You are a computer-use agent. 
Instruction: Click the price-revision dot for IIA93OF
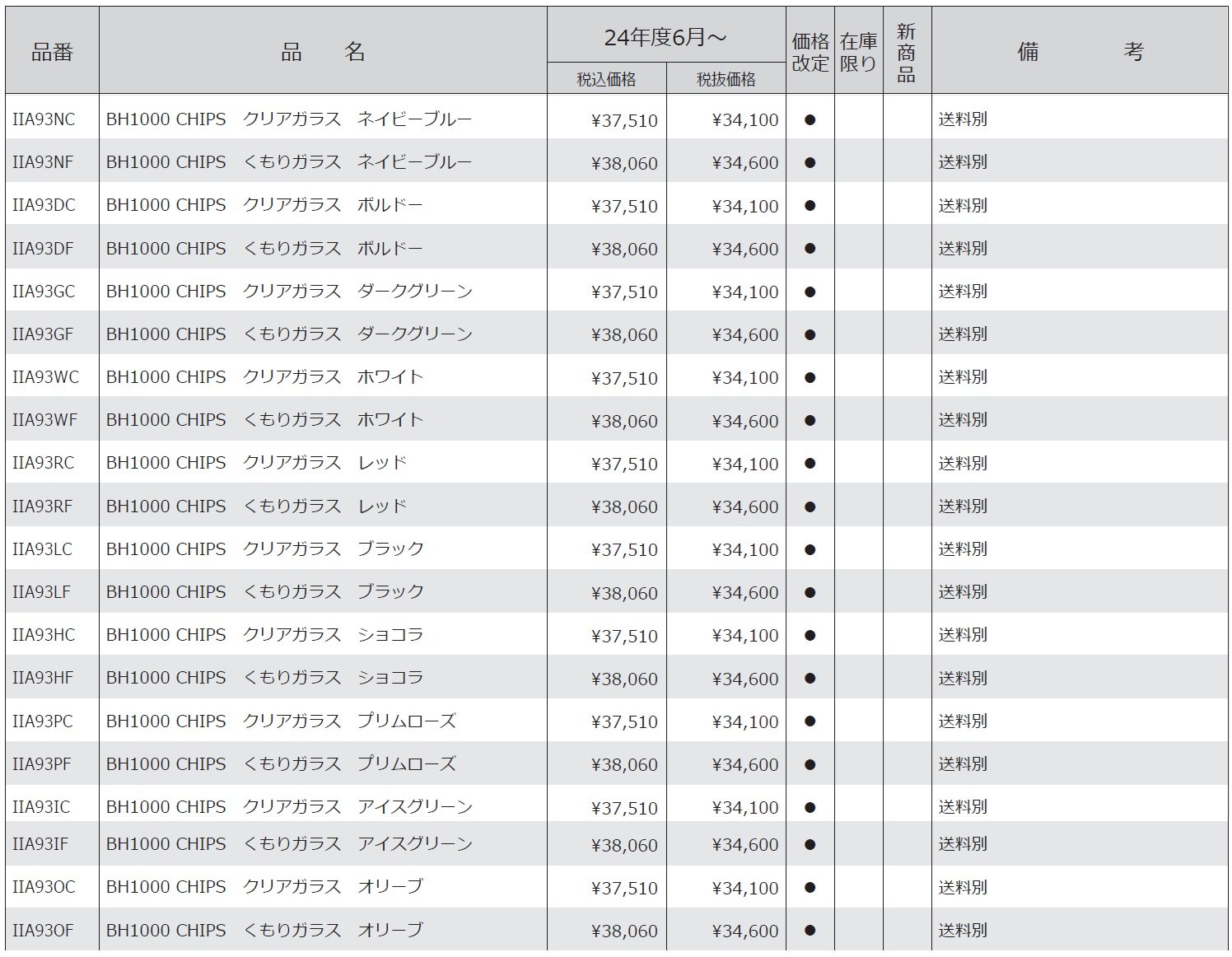coord(810,931)
